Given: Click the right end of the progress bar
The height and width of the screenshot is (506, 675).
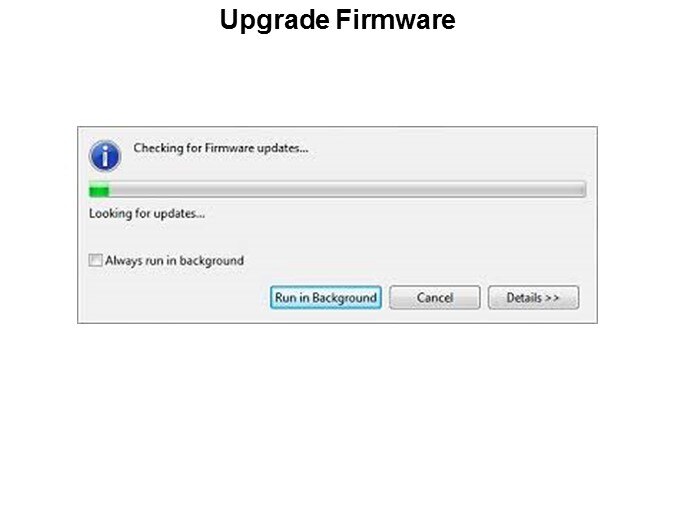Looking at the screenshot, I should click(x=582, y=190).
